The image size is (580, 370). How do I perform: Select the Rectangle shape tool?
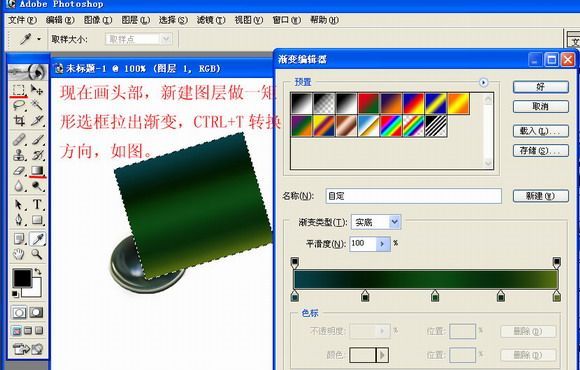pyautogui.click(x=37, y=220)
